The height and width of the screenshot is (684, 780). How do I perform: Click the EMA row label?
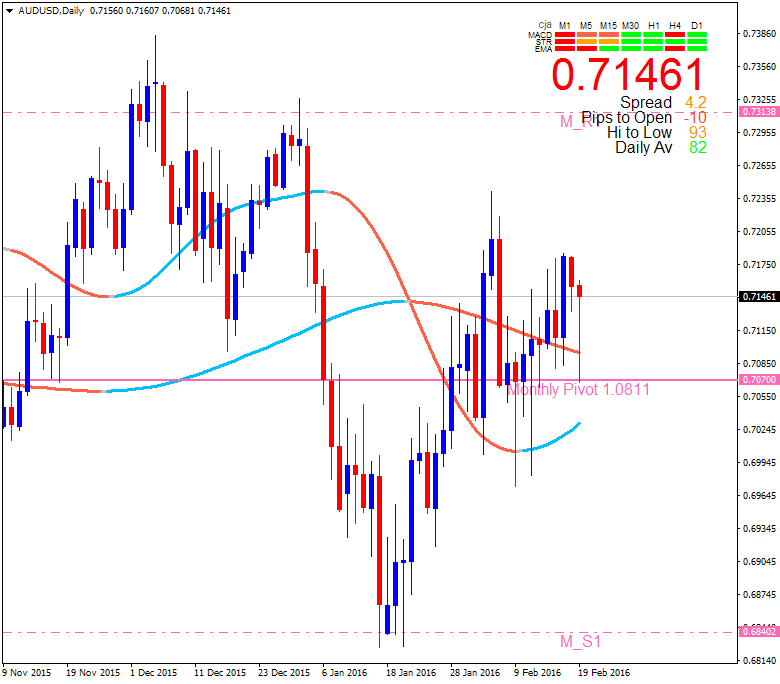coord(544,49)
